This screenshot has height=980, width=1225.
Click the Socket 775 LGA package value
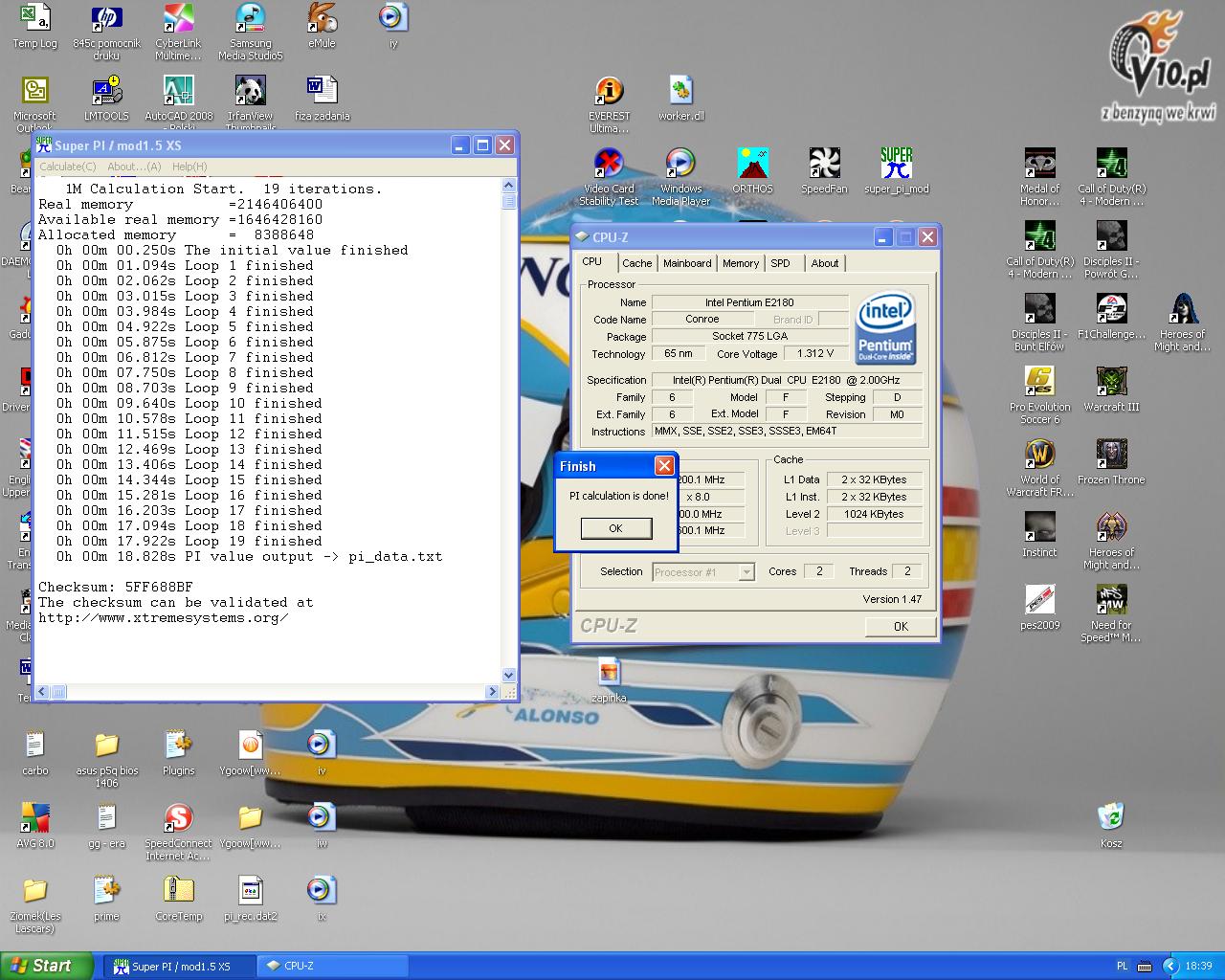(x=749, y=336)
